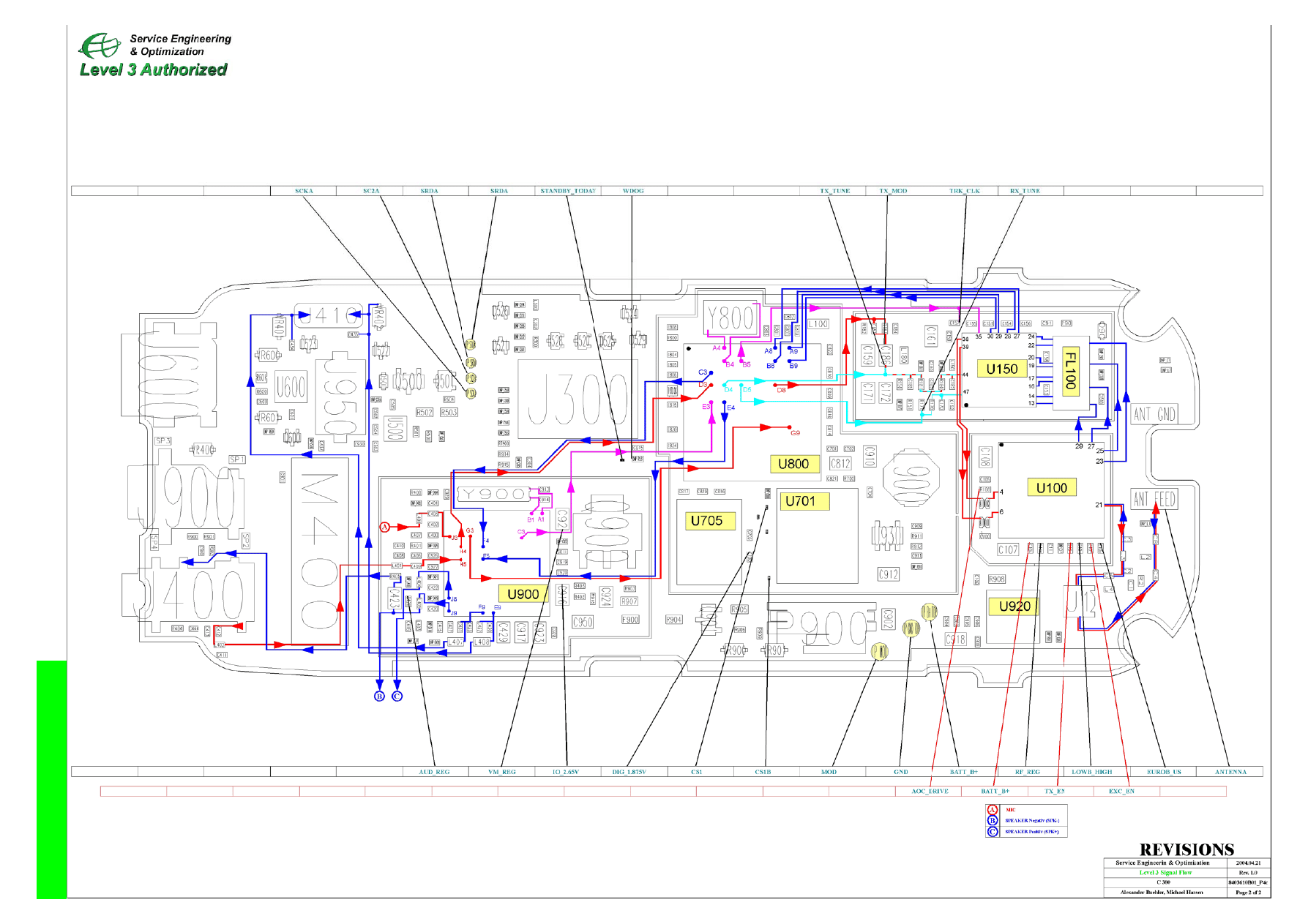Click the SPEAKER Negativ legend entry
The height and width of the screenshot is (924, 1308).
pyautogui.click(x=1031, y=821)
